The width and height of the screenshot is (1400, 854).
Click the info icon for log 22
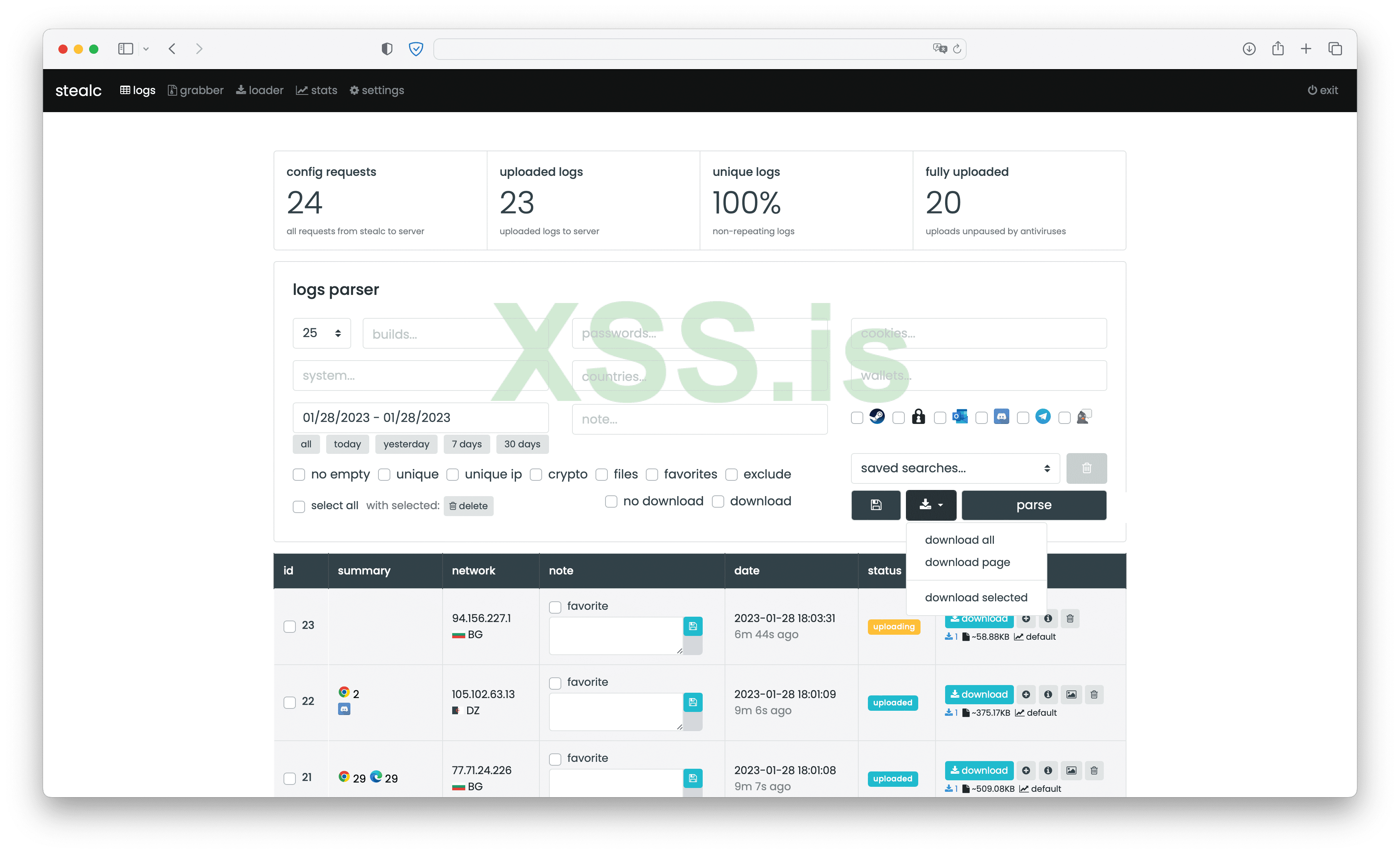1048,694
